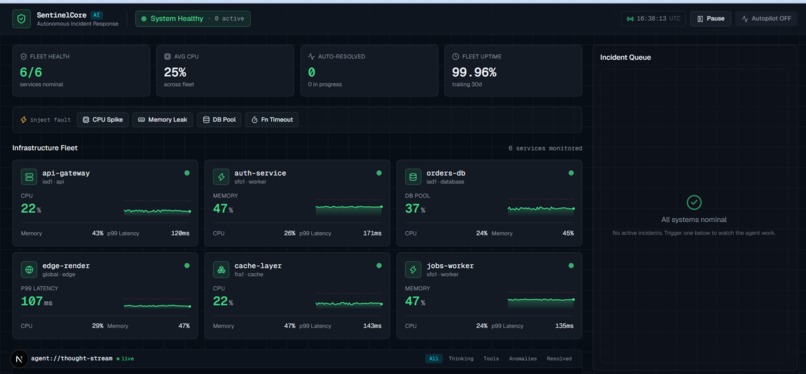This screenshot has height=374, width=806.
Task: Click the edge-render globe icon
Action: [29, 269]
